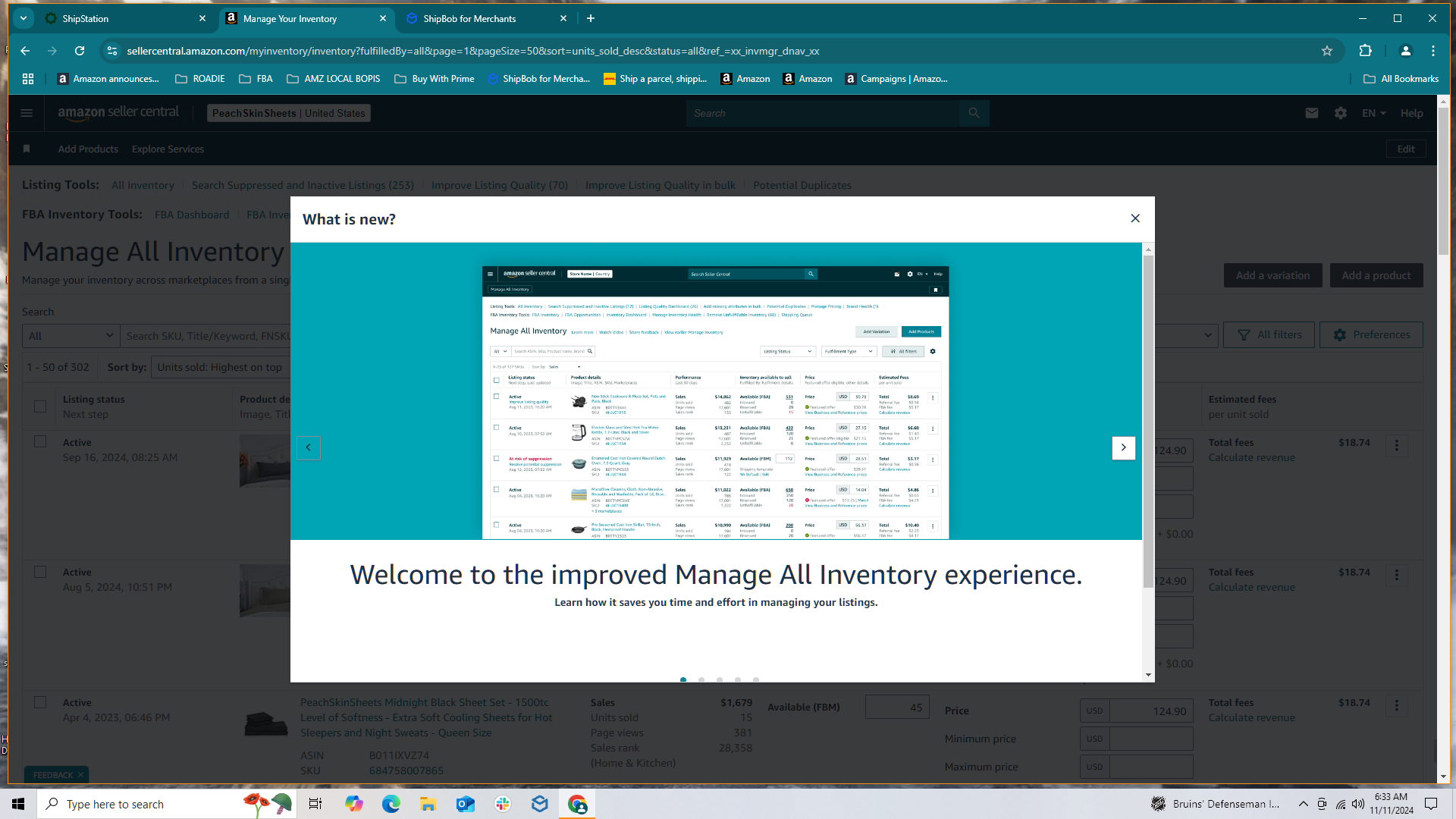Click the Amazon Seller Central logo
1456x819 pixels.
tap(118, 112)
